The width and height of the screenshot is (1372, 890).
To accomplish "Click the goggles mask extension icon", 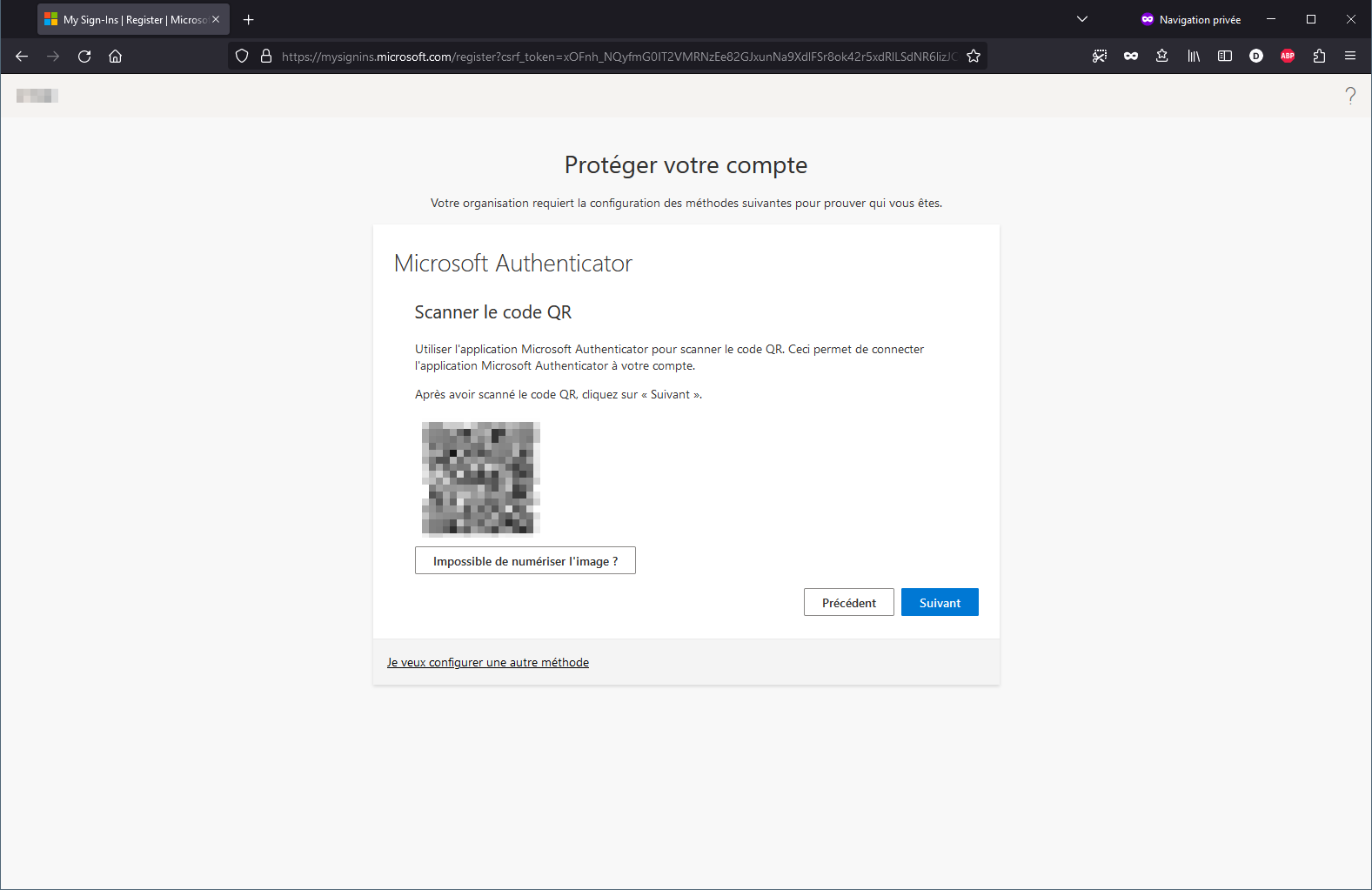I will (1131, 57).
